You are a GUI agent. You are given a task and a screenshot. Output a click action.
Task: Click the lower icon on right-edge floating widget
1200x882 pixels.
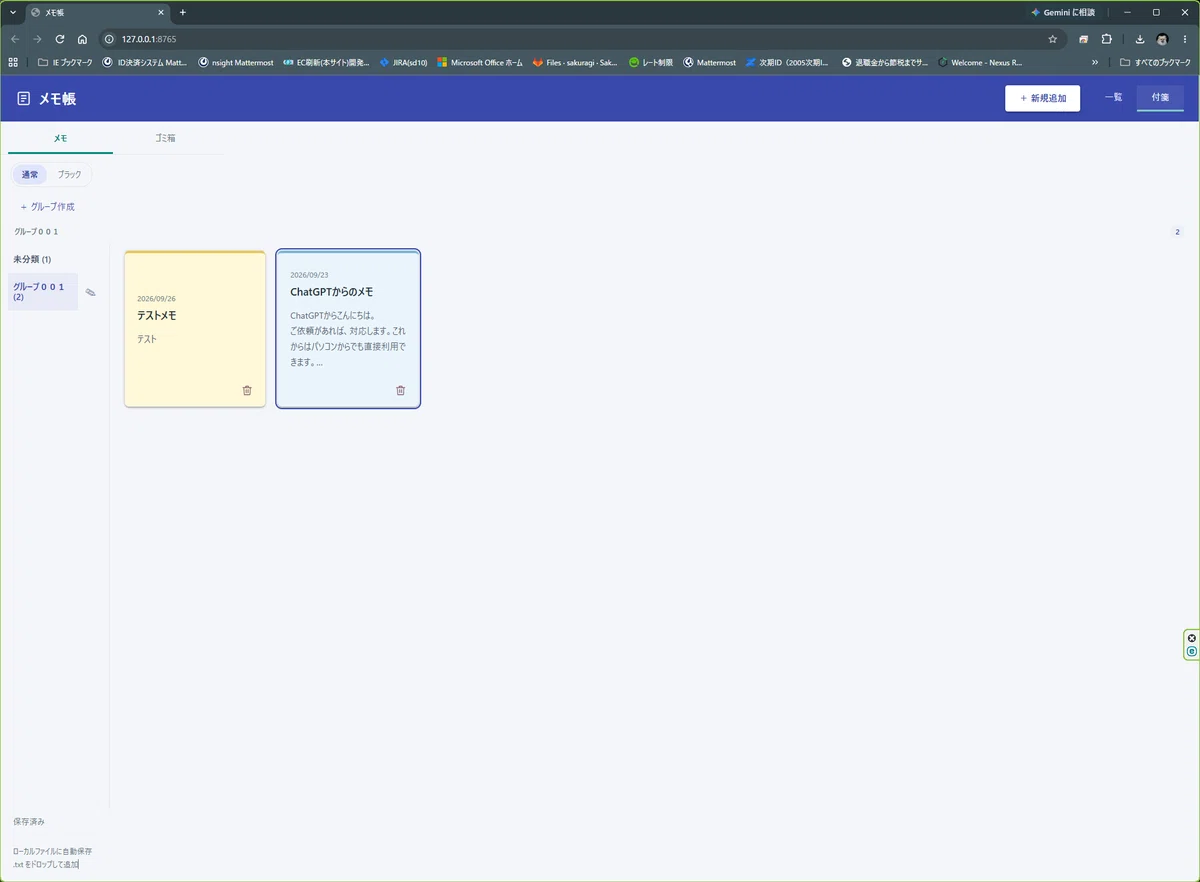point(1192,651)
